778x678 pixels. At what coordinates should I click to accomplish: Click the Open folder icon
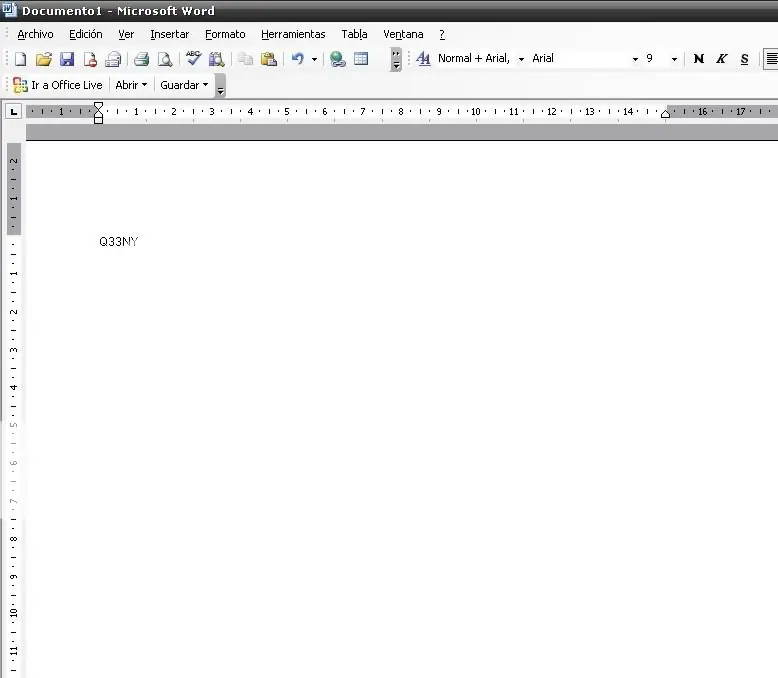pyautogui.click(x=44, y=59)
